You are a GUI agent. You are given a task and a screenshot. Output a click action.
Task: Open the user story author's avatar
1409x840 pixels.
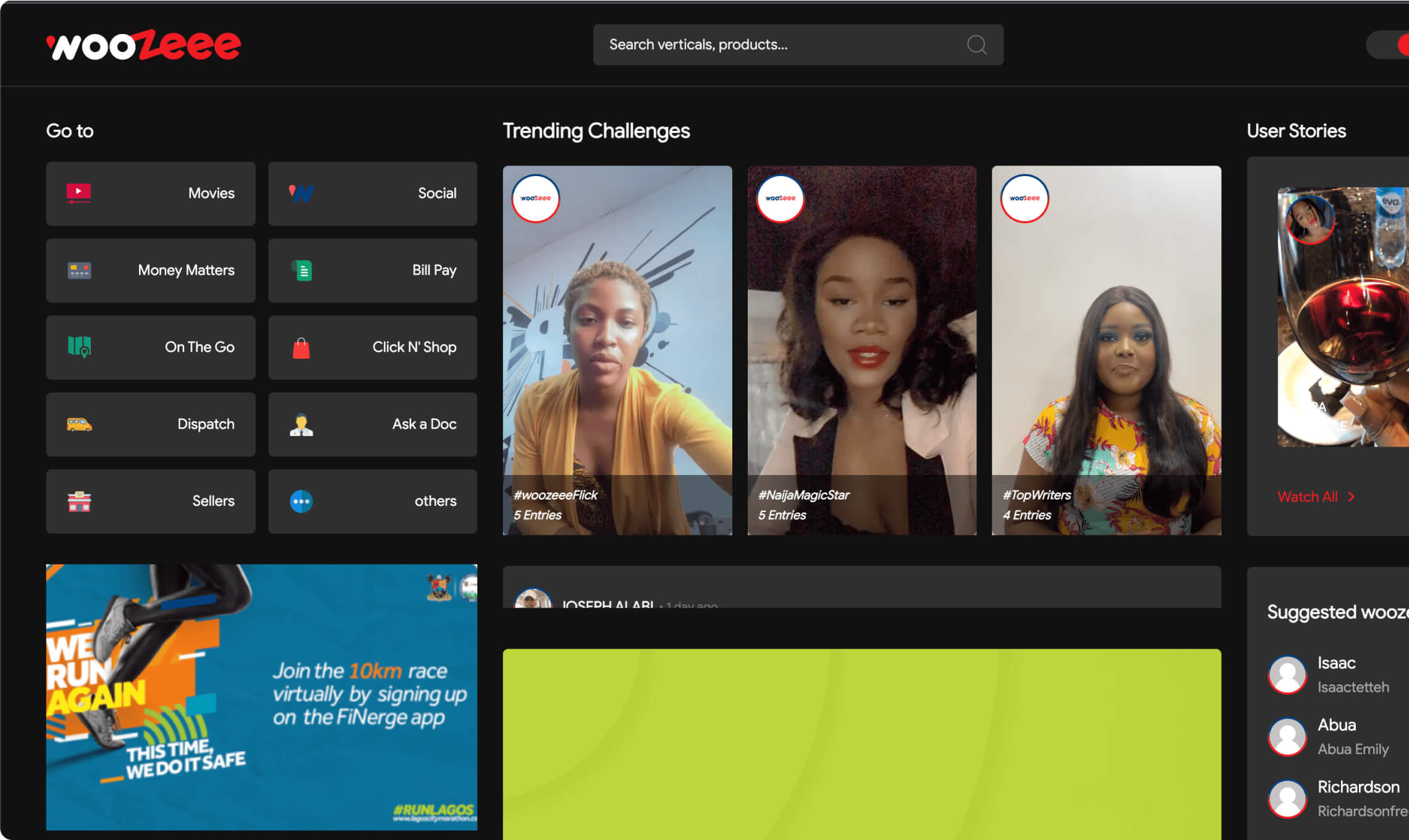pos(1310,219)
